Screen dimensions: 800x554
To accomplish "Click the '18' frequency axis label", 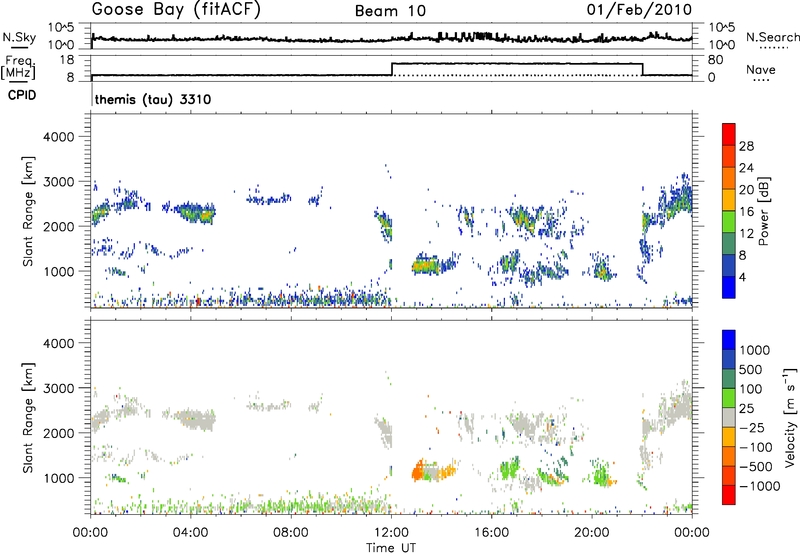I will 66,60.
